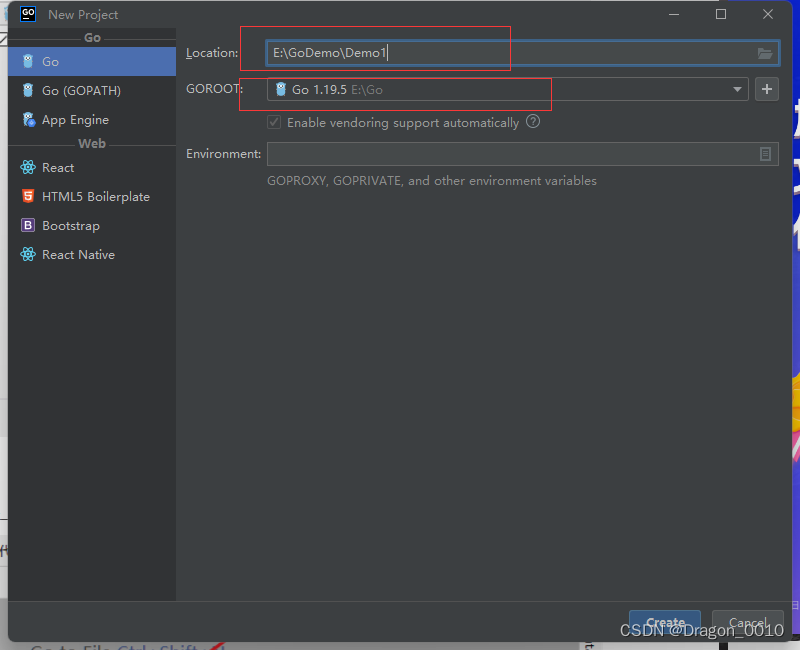Click GOPROXY, GOPRIVATE hint text
This screenshot has height=650, width=800.
coord(432,181)
